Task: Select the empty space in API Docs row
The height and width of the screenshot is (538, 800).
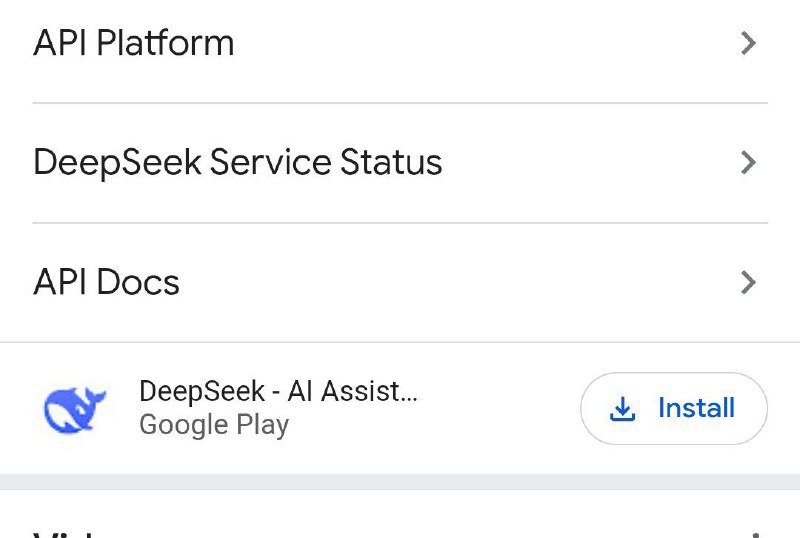Action: coord(459,282)
